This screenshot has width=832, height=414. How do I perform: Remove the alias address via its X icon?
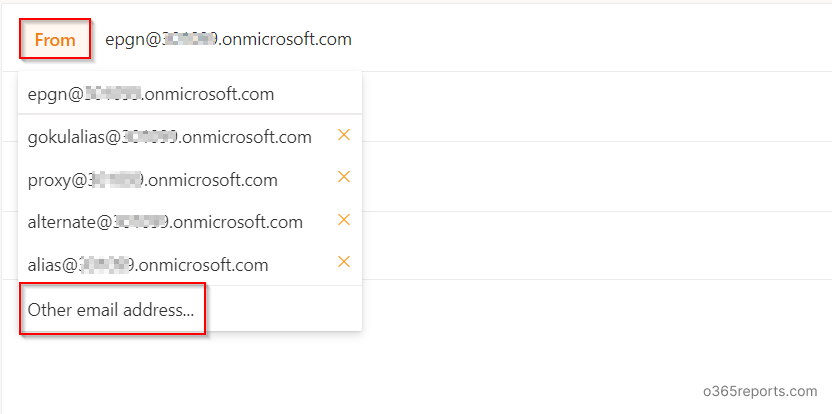pyautogui.click(x=344, y=262)
